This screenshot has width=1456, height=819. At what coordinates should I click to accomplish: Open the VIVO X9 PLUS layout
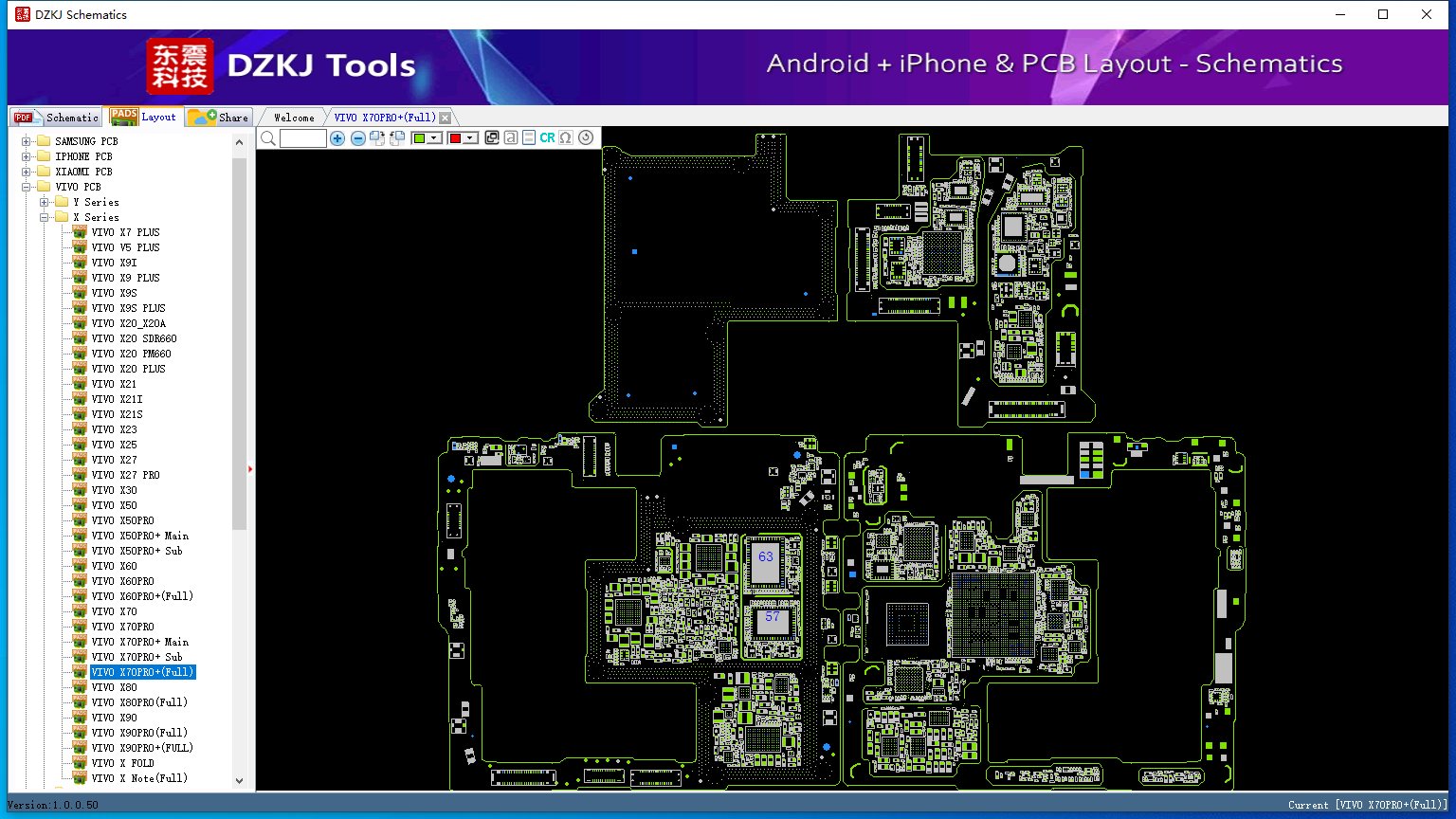(x=125, y=278)
